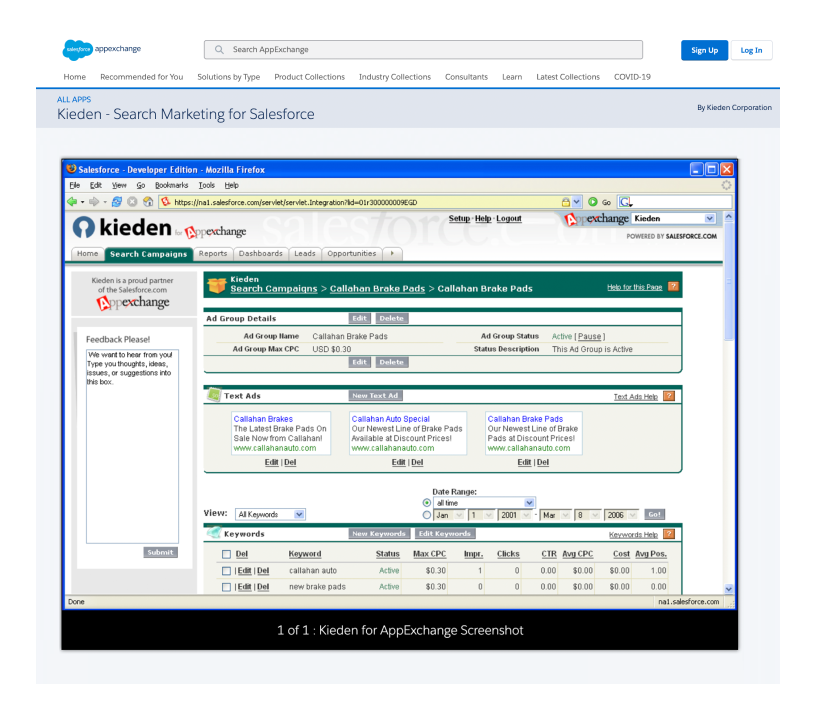Click the magnifier icon in Search AppExchange
The width and height of the screenshot is (816, 720).
pos(219,49)
